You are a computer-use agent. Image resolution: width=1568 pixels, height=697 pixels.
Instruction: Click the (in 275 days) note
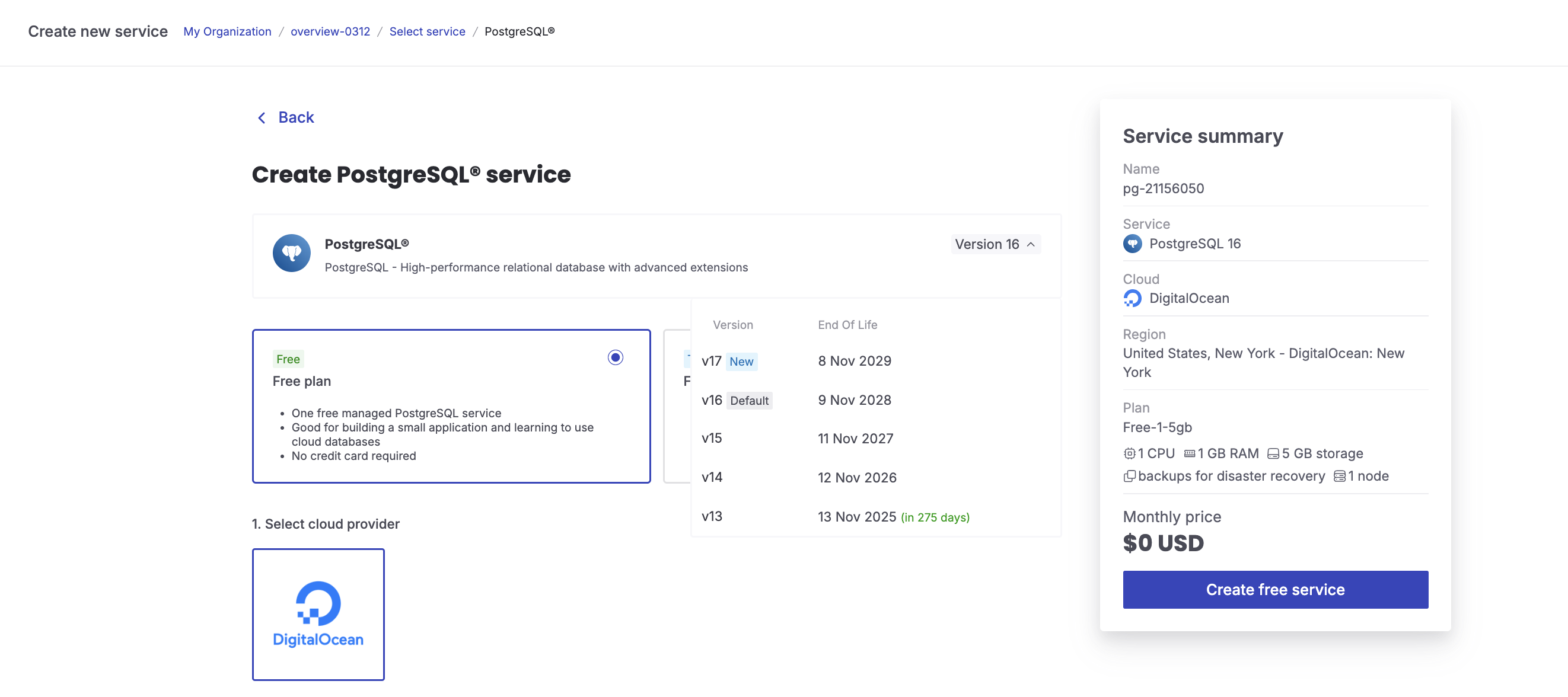935,517
